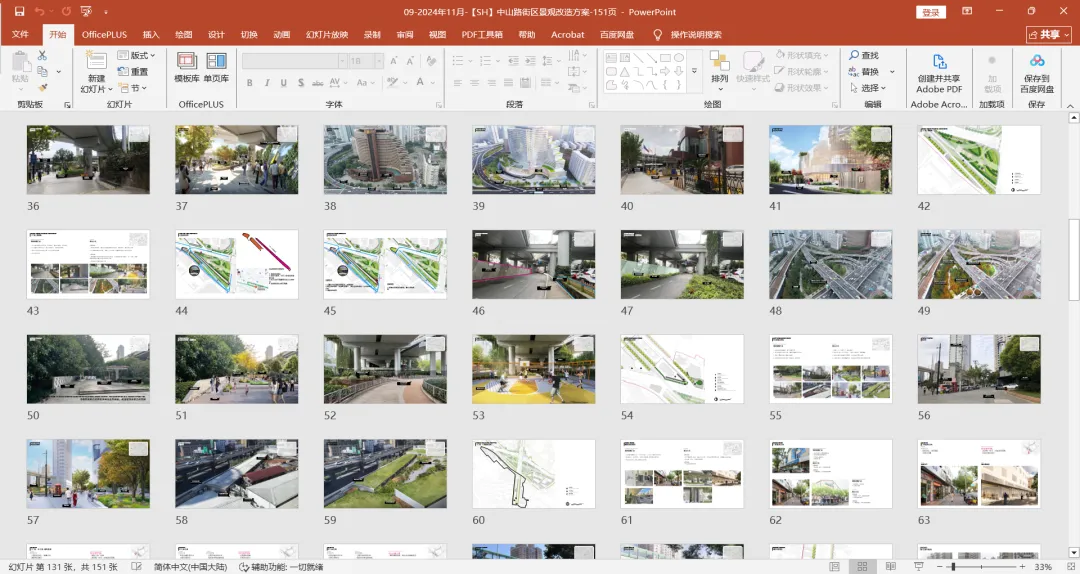
Task: Start Slide Show view from status bar
Action: 918,566
